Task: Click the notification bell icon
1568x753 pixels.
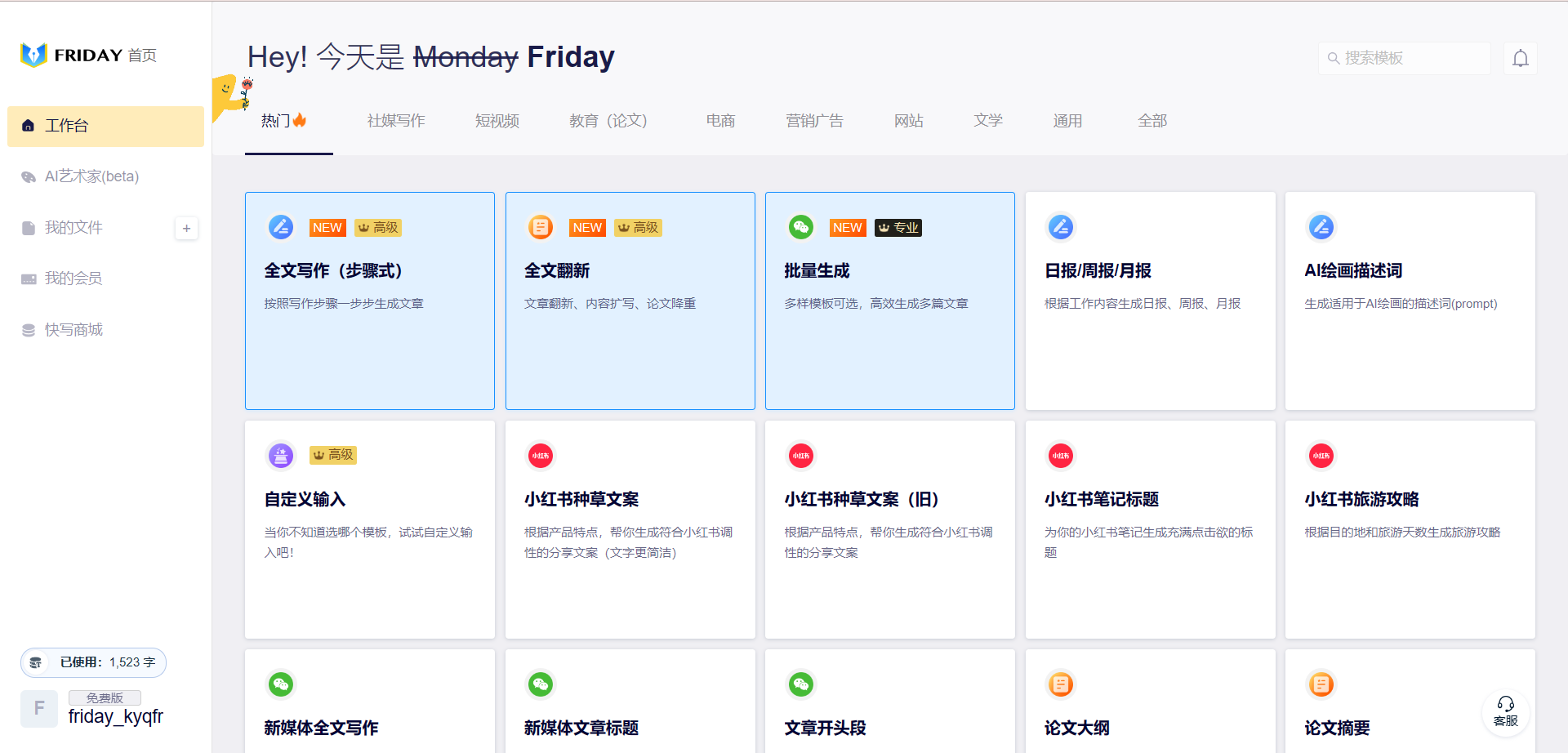Action: [1520, 59]
